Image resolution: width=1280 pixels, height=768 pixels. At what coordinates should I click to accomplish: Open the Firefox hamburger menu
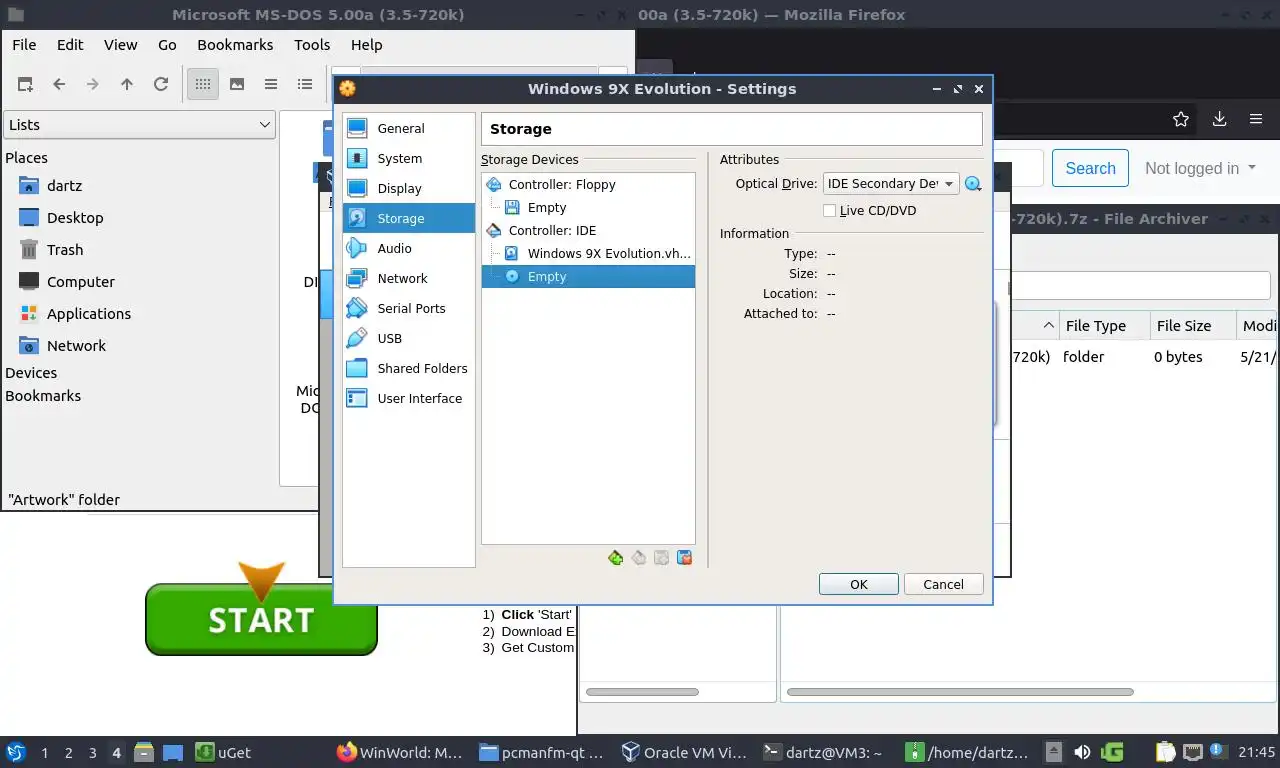(1256, 119)
